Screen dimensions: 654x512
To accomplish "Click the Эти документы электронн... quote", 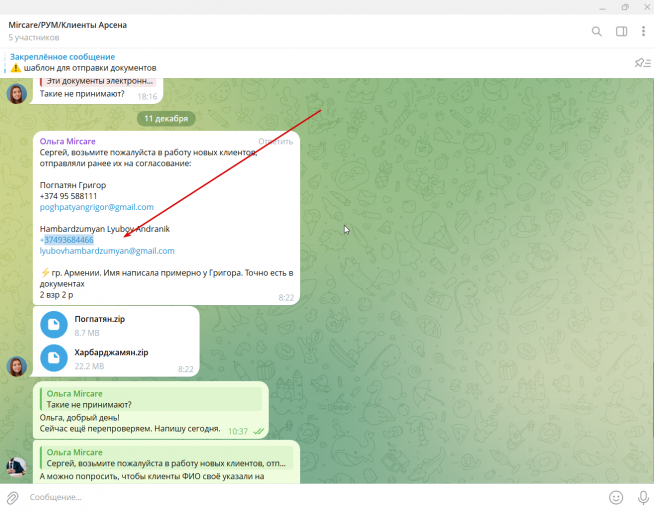I will 99,81.
